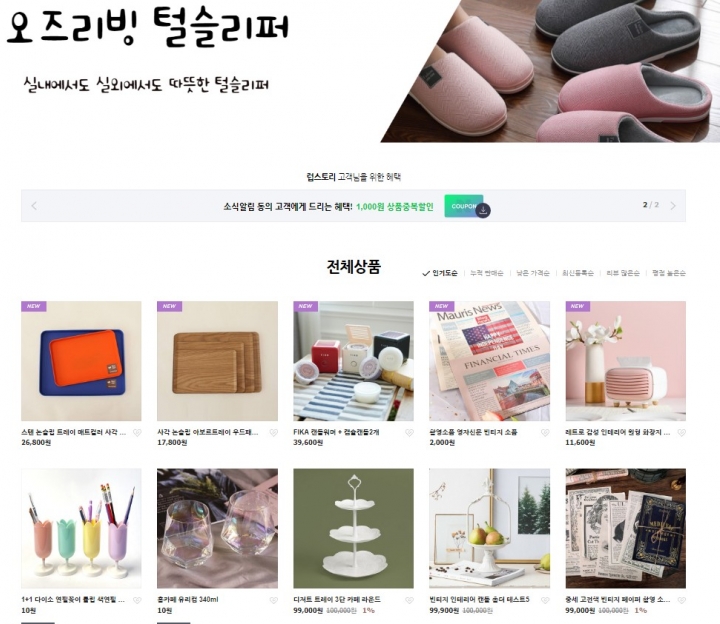Screen dimensions: 720x624
Task: Like the 레트로 감성 화장지 케이스 item
Action: [681, 433]
